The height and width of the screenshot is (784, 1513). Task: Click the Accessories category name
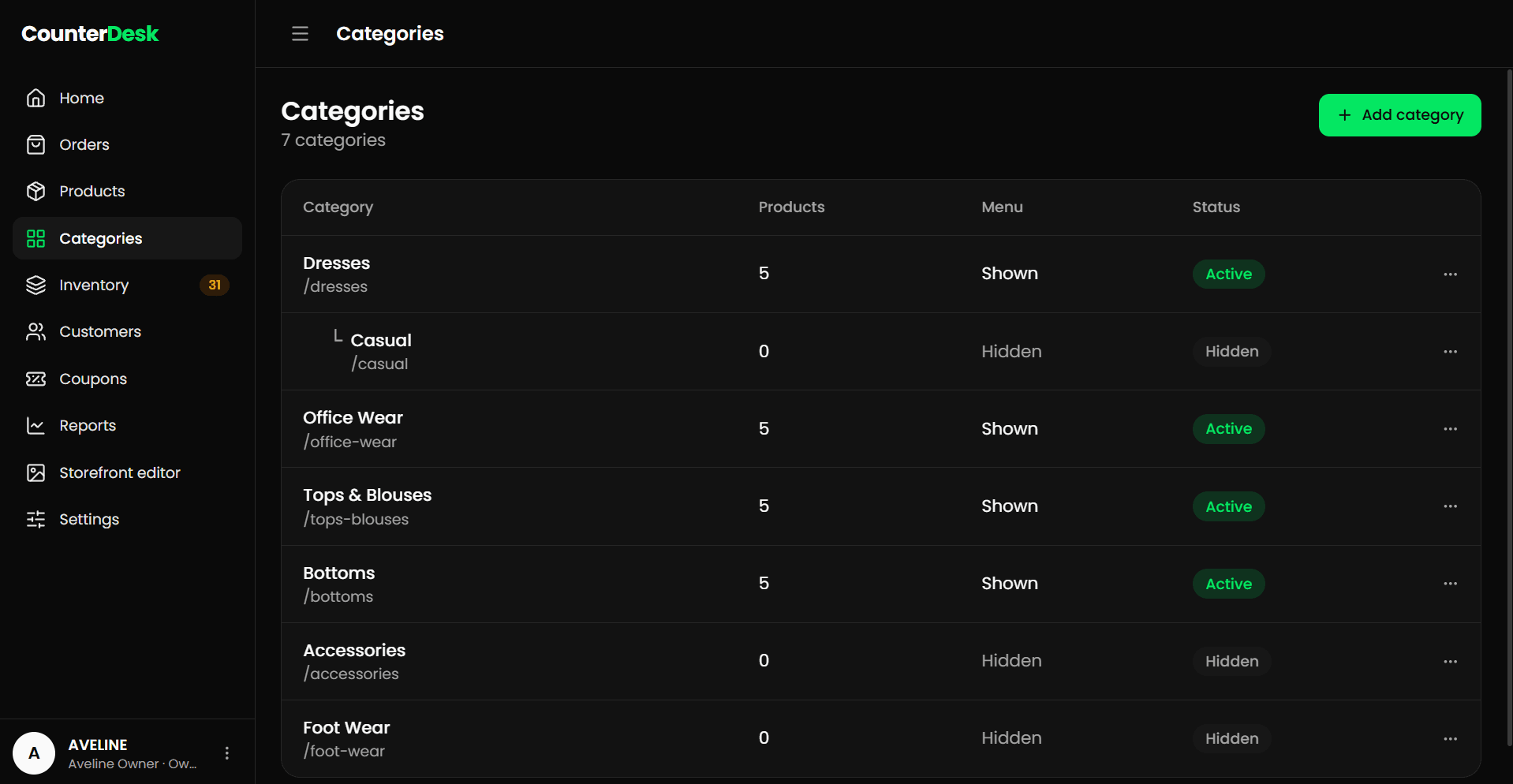354,650
